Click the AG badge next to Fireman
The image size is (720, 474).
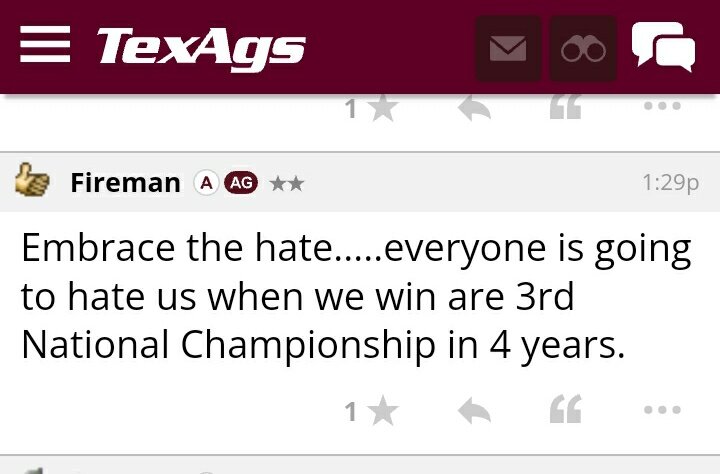click(x=241, y=183)
